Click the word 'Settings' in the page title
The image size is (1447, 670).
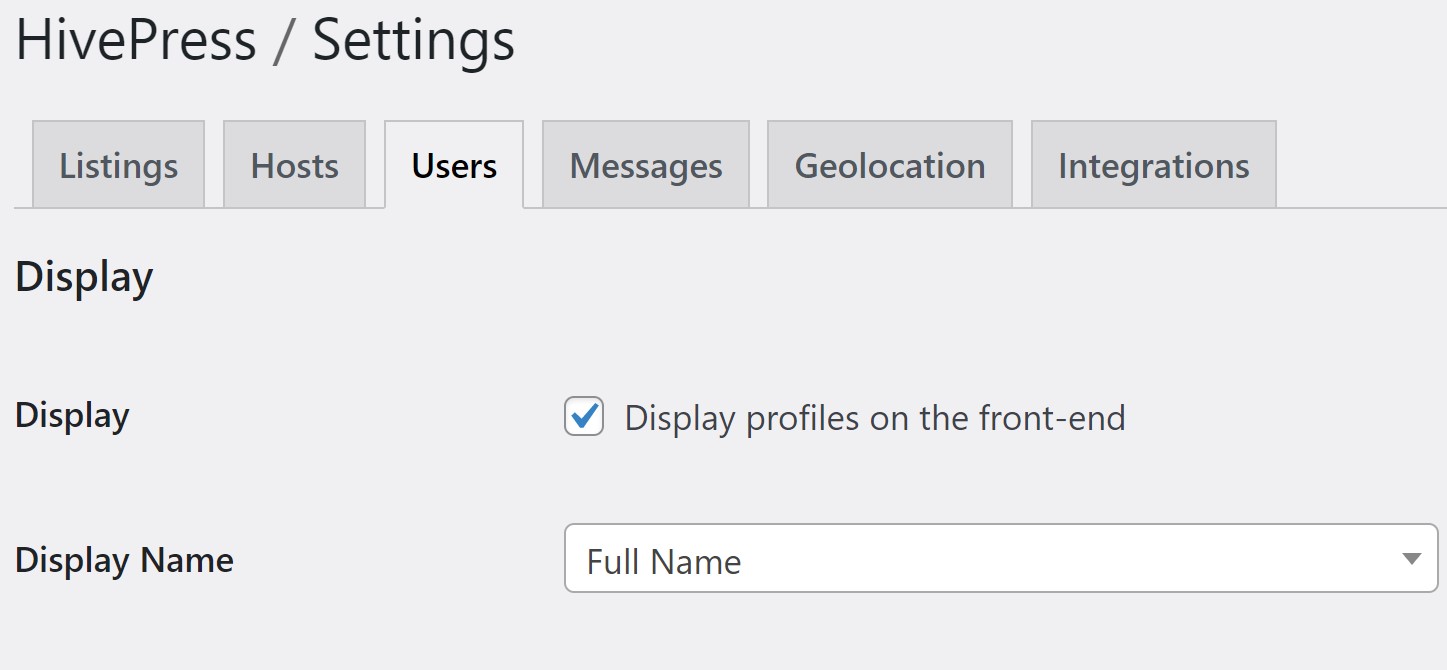tap(414, 42)
